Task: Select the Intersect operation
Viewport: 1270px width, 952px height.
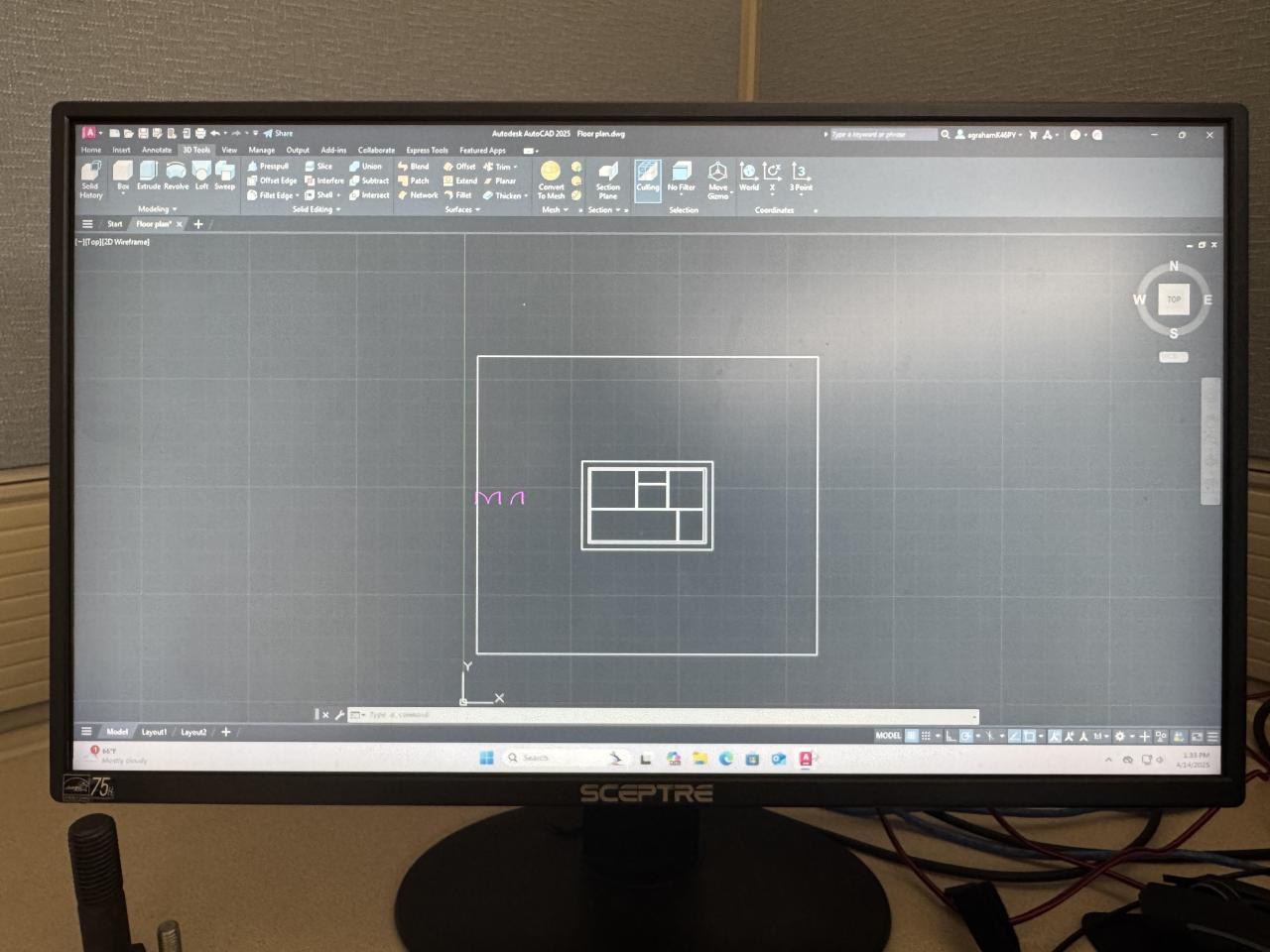Action: [x=369, y=195]
